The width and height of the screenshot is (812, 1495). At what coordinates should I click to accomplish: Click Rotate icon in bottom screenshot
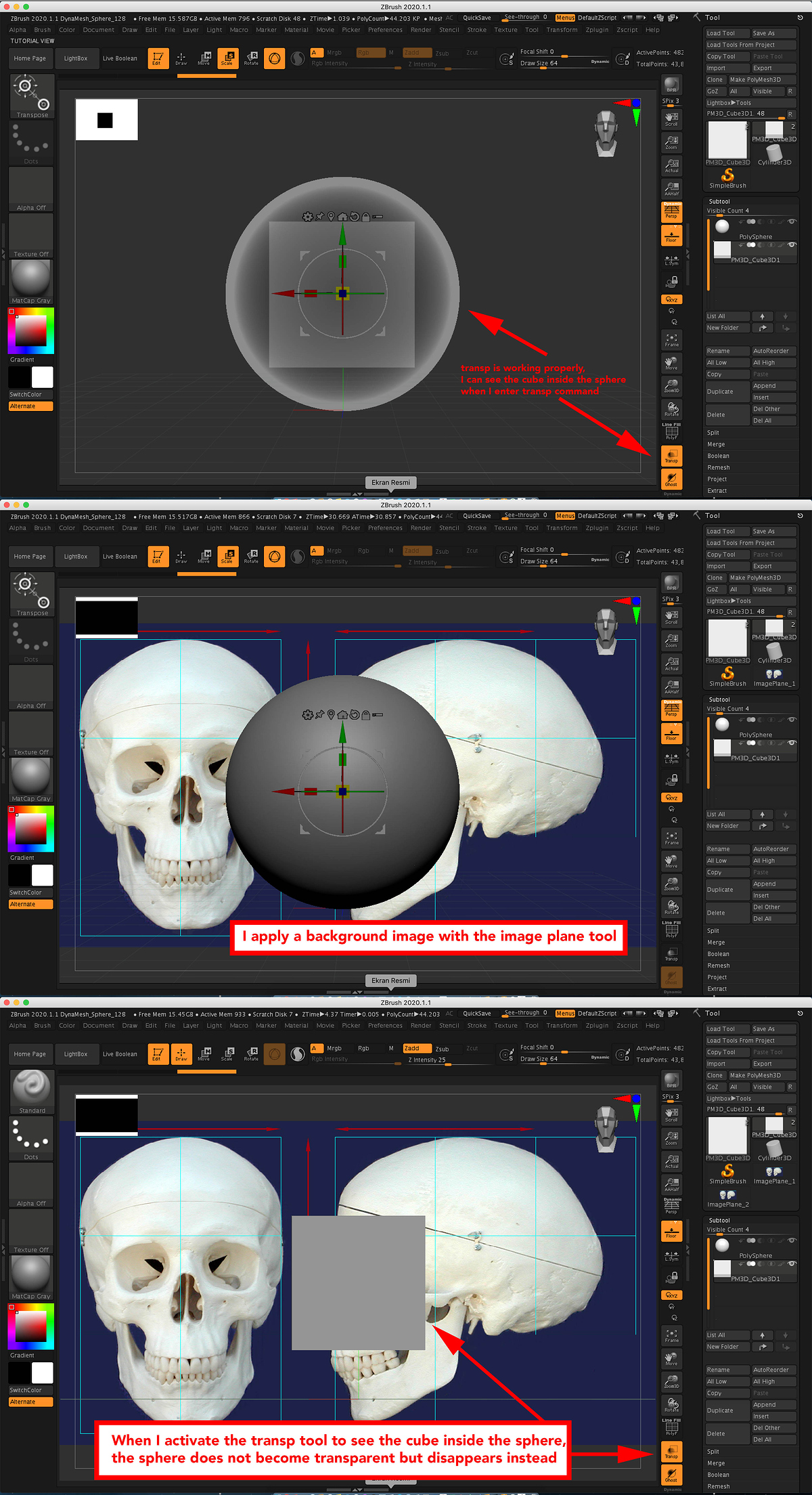coord(252,1054)
